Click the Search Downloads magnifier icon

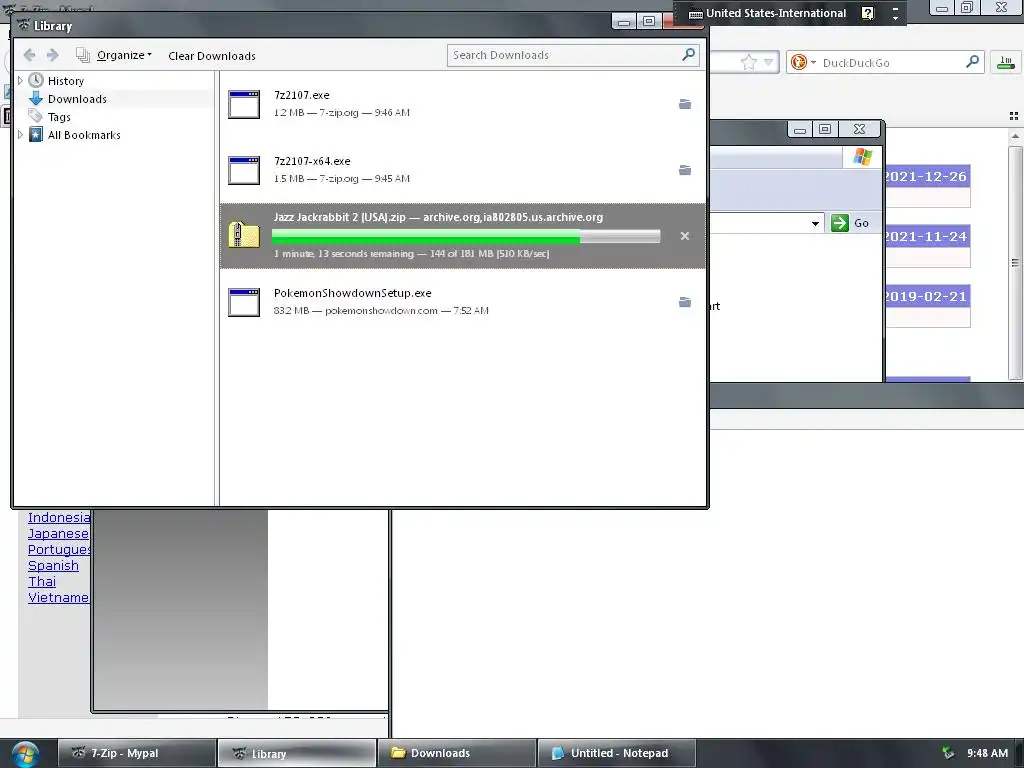(688, 55)
